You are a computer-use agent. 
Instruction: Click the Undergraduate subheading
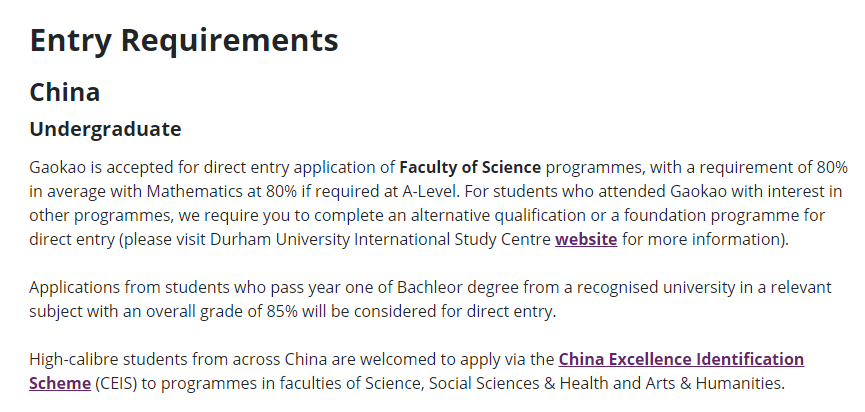coord(105,129)
